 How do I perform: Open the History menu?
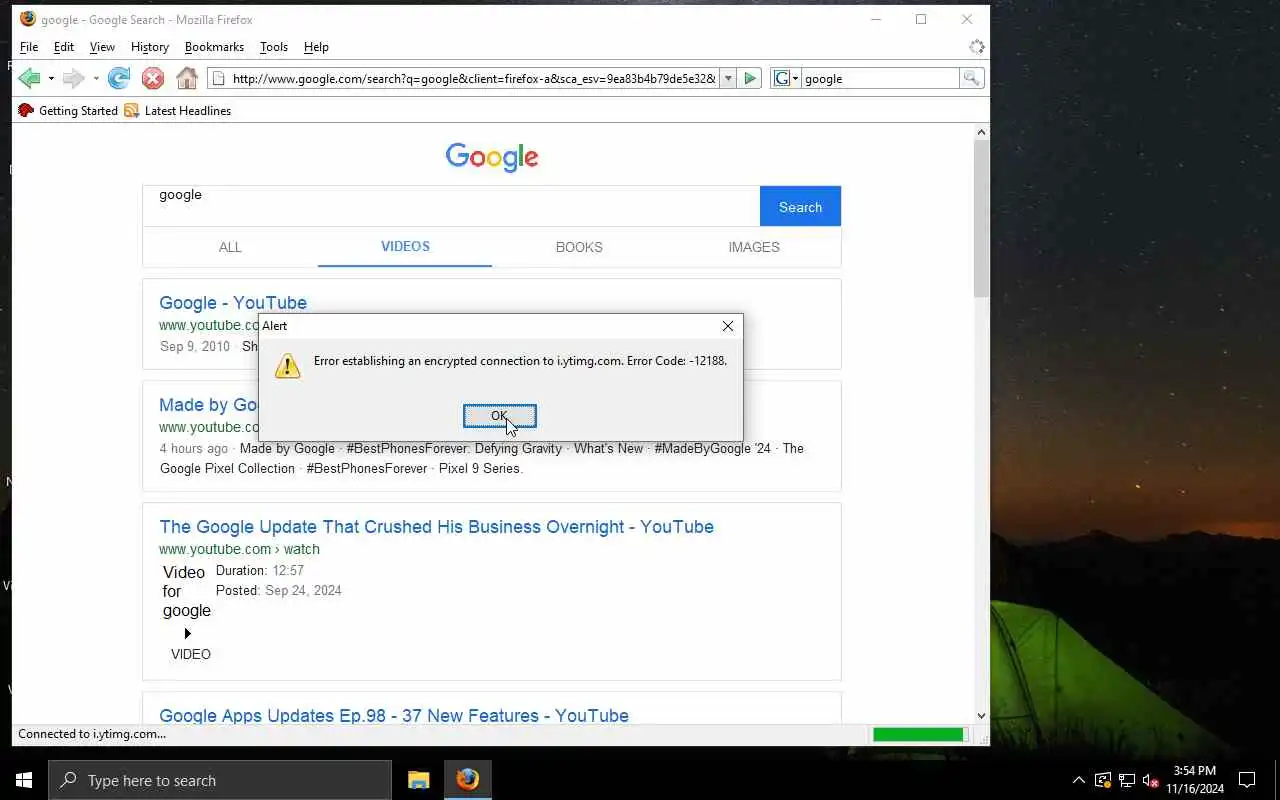click(x=150, y=47)
